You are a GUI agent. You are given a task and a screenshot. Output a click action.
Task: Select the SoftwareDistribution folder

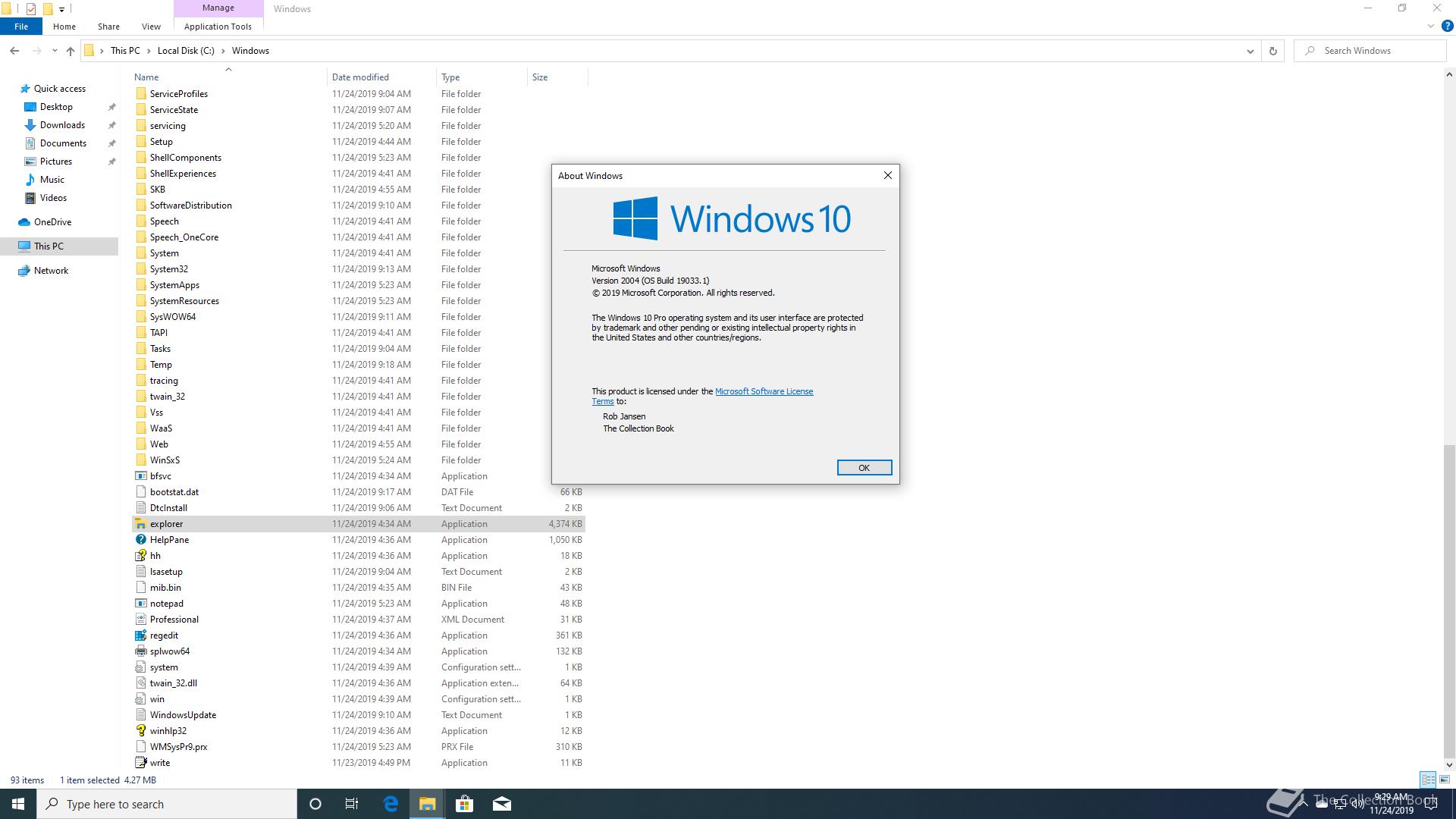pyautogui.click(x=190, y=206)
